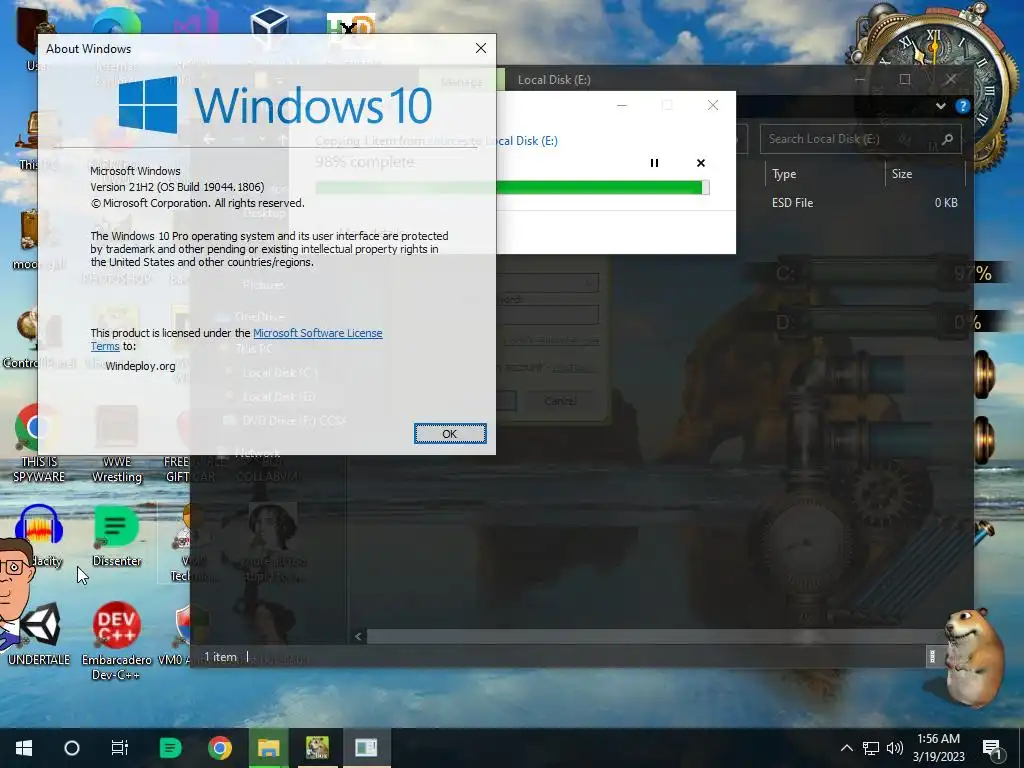1024x768 pixels.
Task: Cancel the copy with the small X button
Action: click(701, 163)
